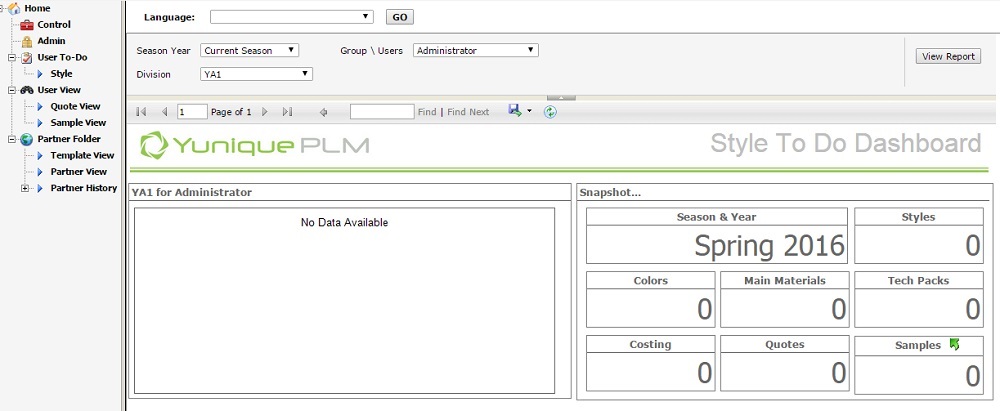The image size is (1000, 411).
Task: Open export format dropdown arrow
Action: point(529,112)
